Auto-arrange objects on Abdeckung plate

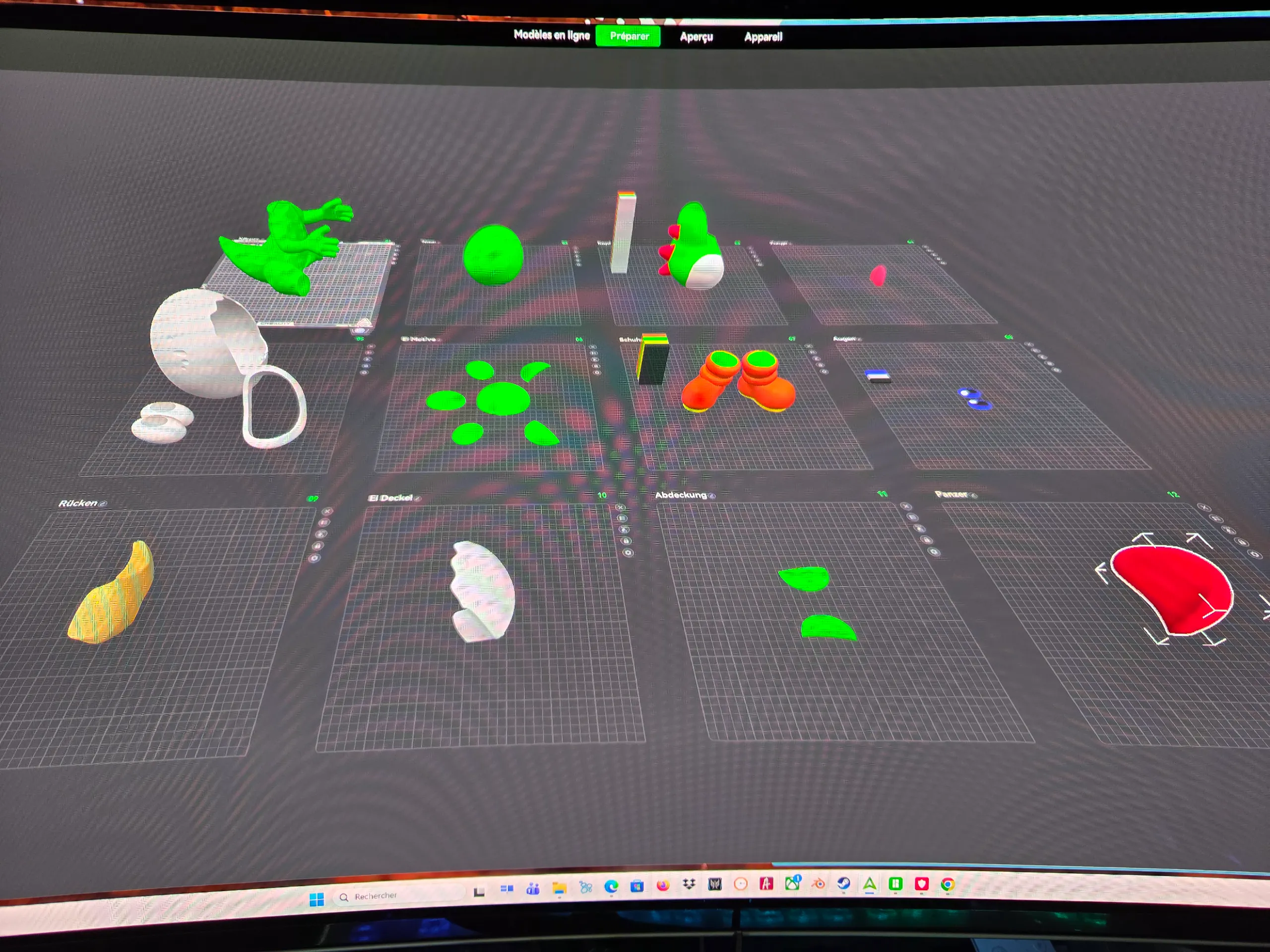click(x=920, y=529)
